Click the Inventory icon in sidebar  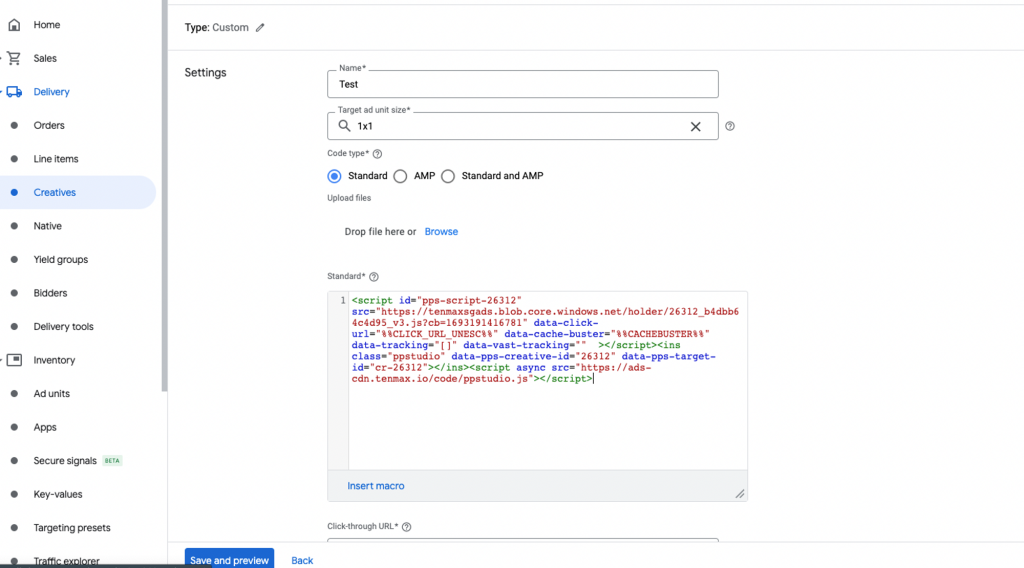[x=15, y=360]
